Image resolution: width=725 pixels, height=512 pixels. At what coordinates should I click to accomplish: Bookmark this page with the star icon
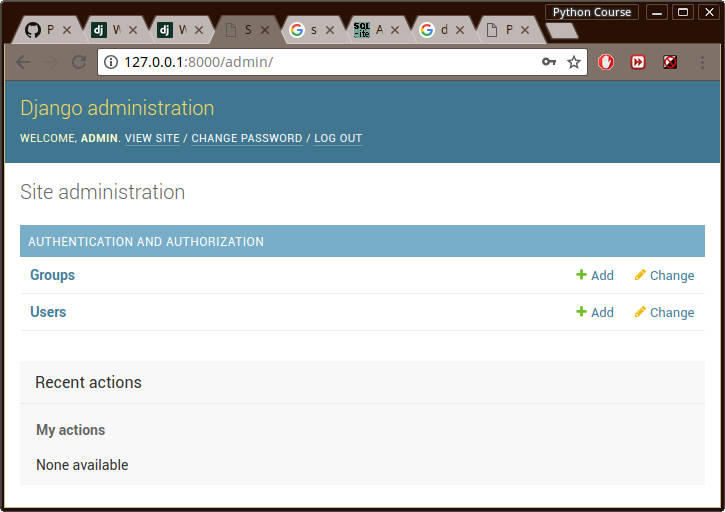(x=574, y=62)
